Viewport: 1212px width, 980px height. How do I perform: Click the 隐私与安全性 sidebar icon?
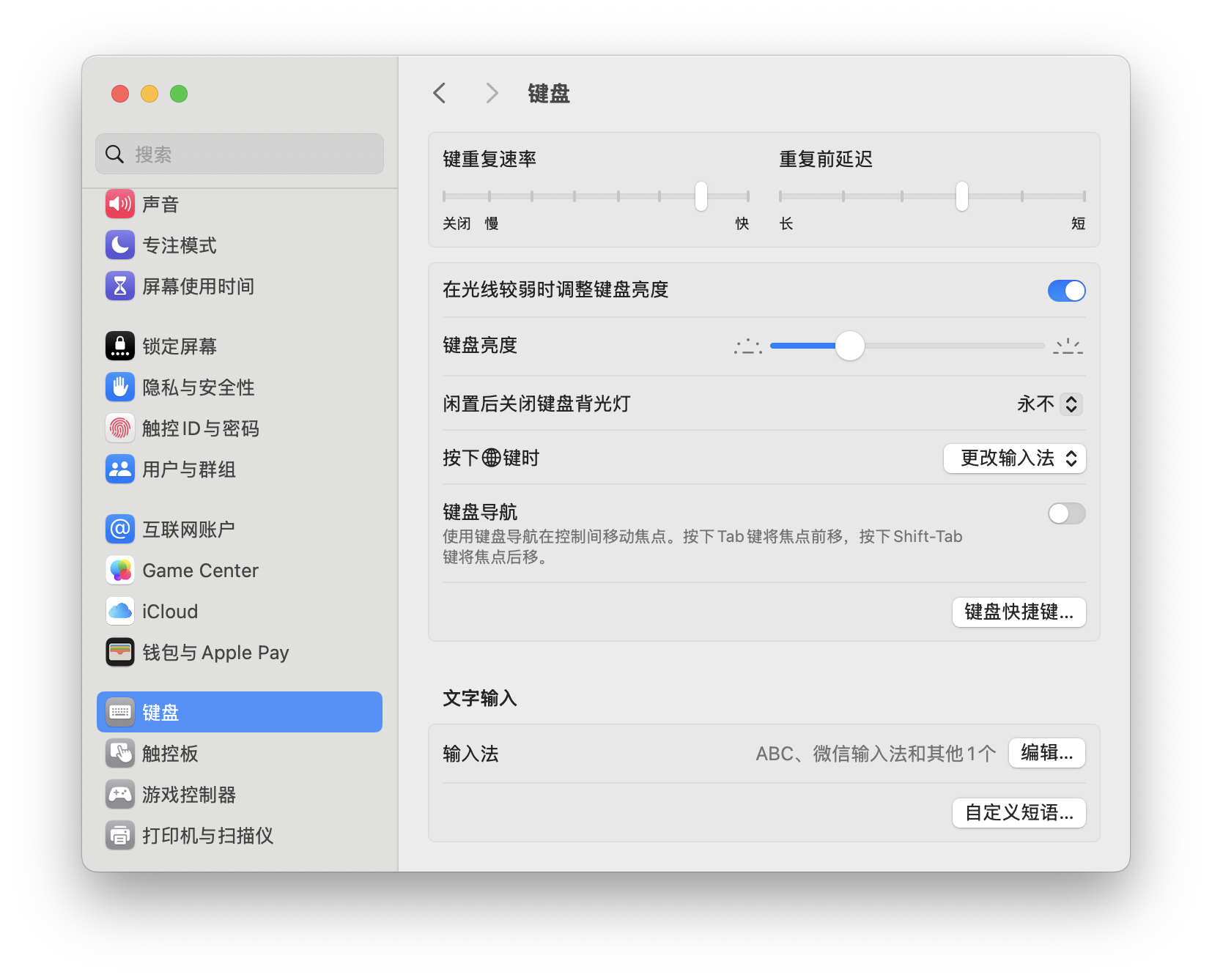119,387
